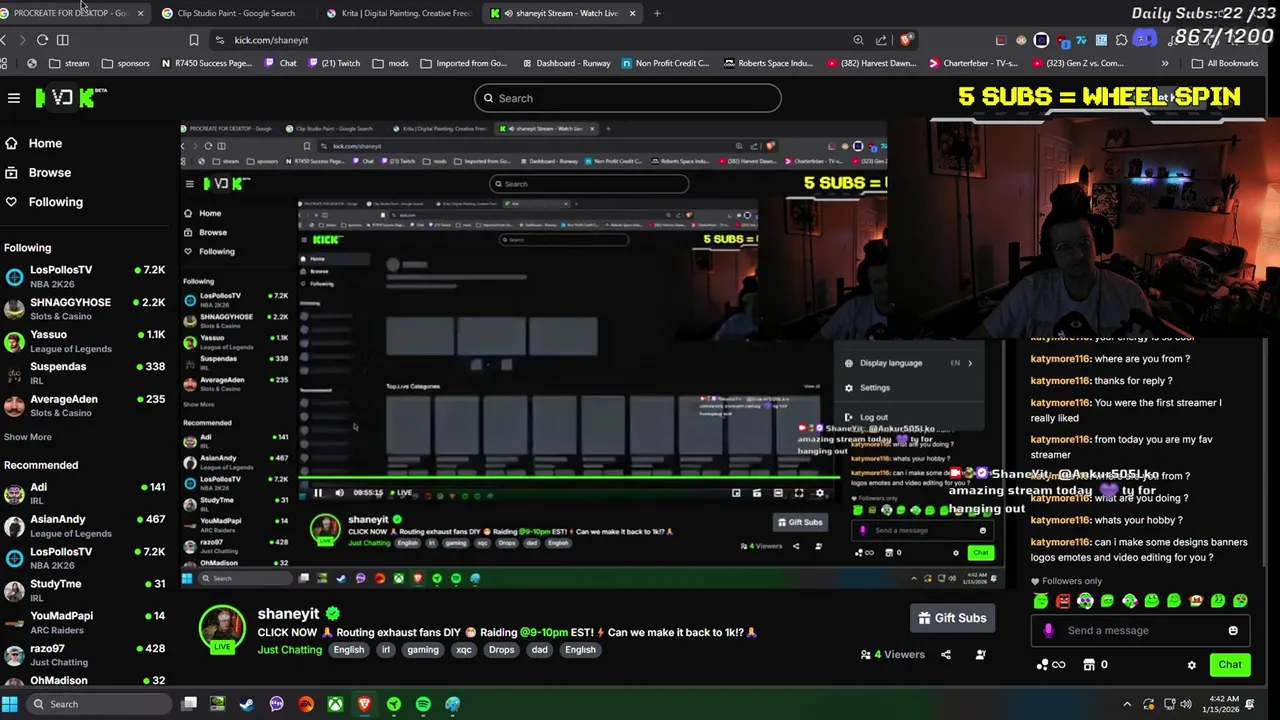Open Yassuo channel in sidebar
Screen dimensions: 1280x720
click(x=84, y=340)
